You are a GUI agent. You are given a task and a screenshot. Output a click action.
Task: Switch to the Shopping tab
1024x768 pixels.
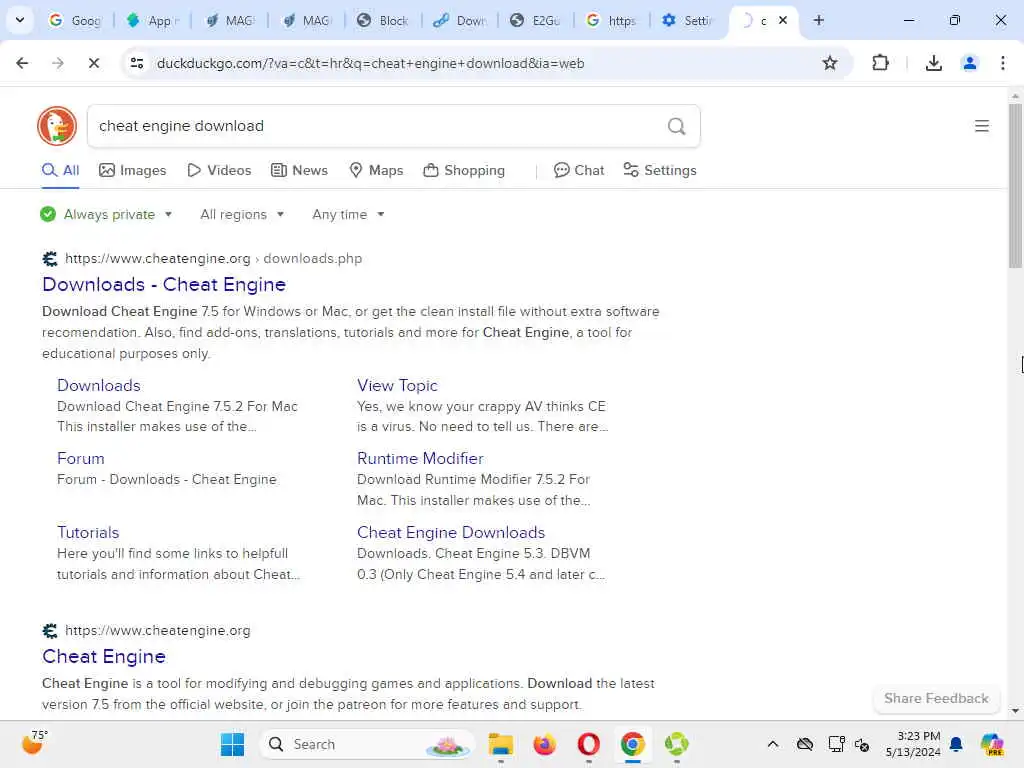coord(464,170)
